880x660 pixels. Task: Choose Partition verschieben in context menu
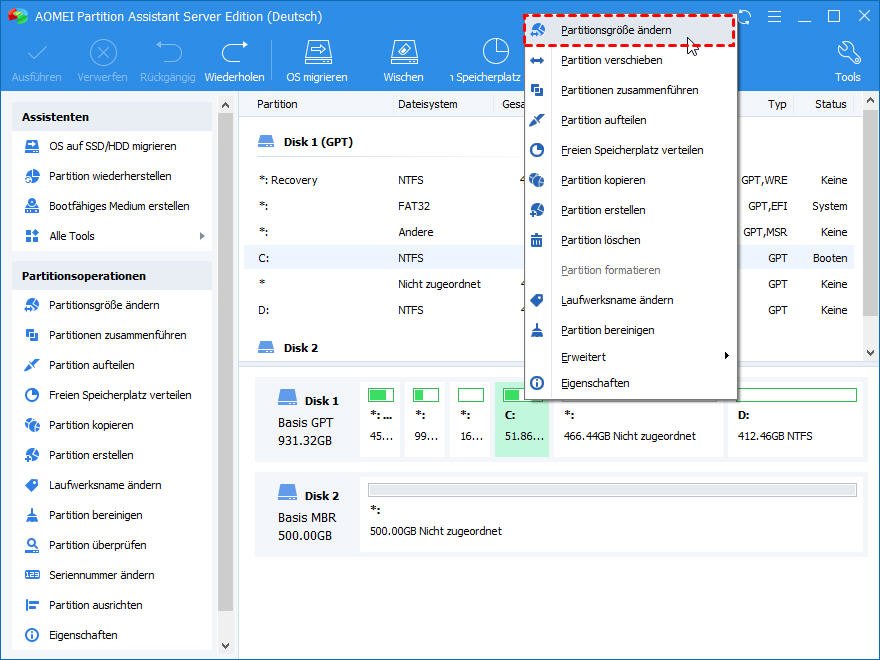[631, 60]
